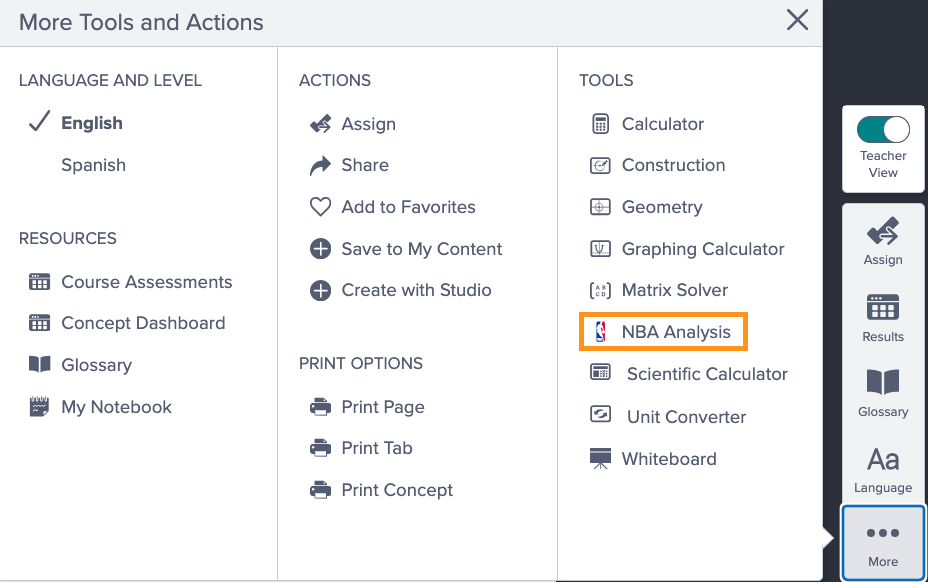This screenshot has height=582, width=928.
Task: Open the Calculator tool icon
Action: (x=600, y=124)
